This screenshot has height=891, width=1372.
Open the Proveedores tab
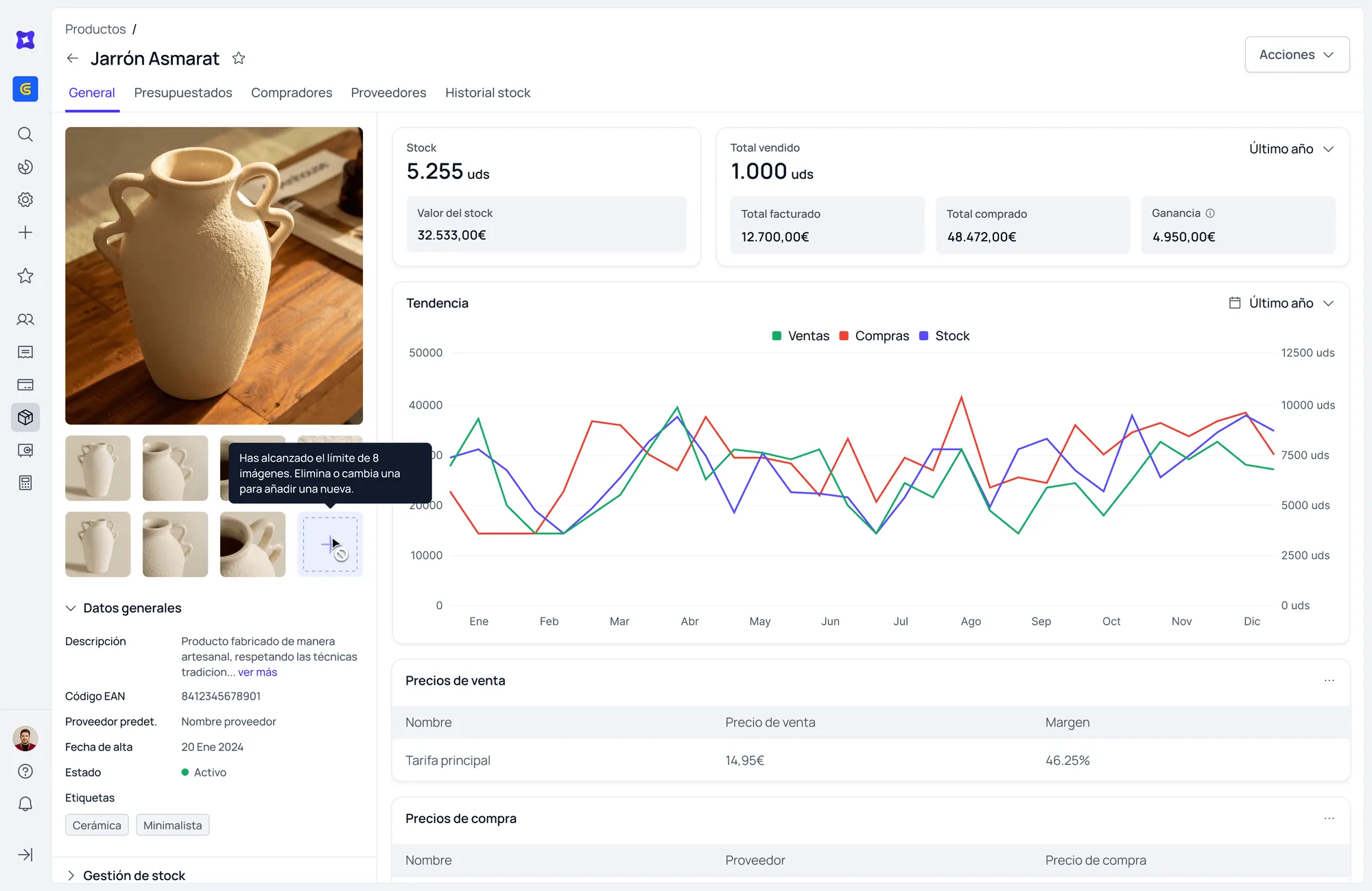388,93
